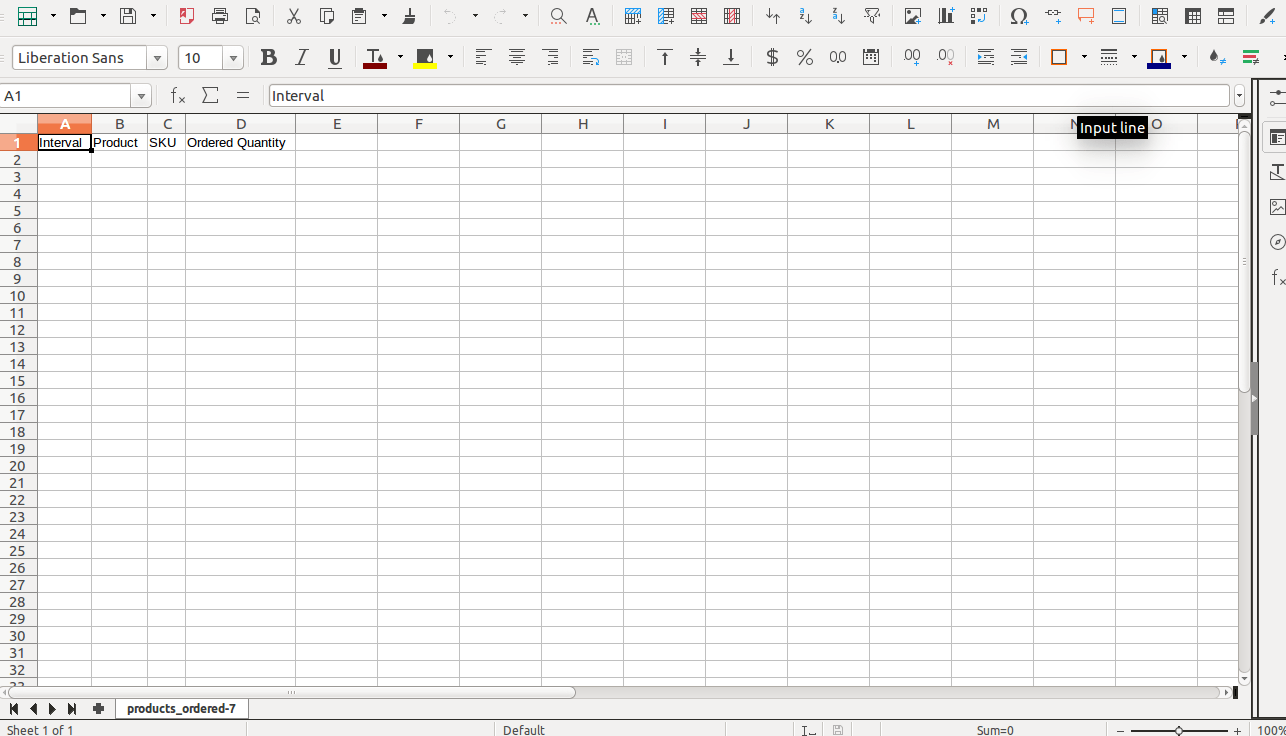Insert a hyperlink
This screenshot has width=1286, height=736.
pos(1053,16)
